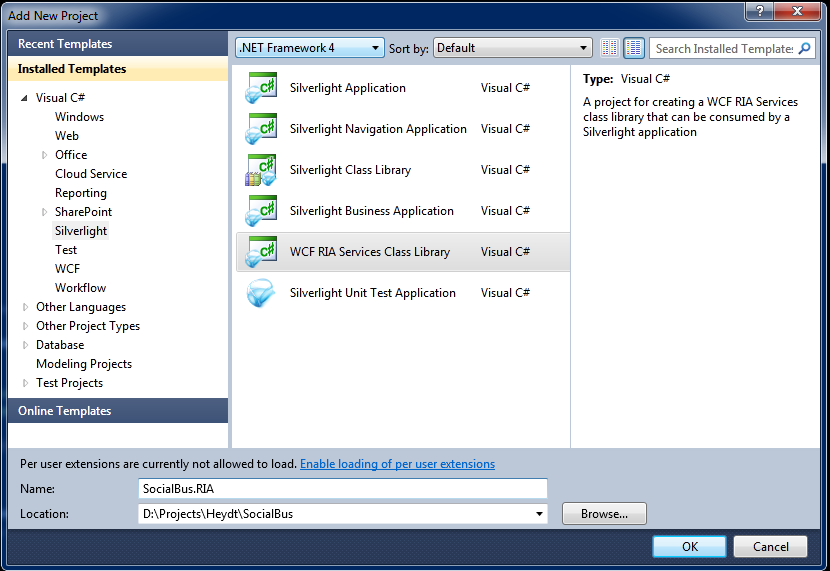
Task: Select the Installed Templates section
Action: click(118, 69)
